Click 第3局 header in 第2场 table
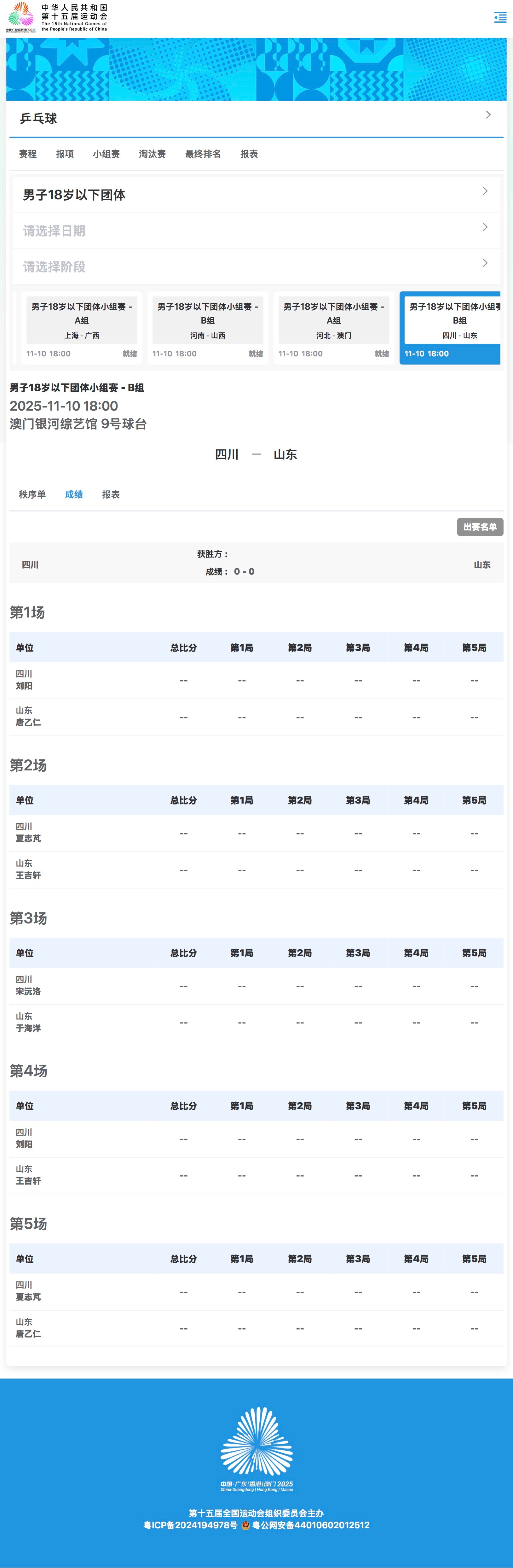This screenshot has width=513, height=1568. tap(358, 800)
